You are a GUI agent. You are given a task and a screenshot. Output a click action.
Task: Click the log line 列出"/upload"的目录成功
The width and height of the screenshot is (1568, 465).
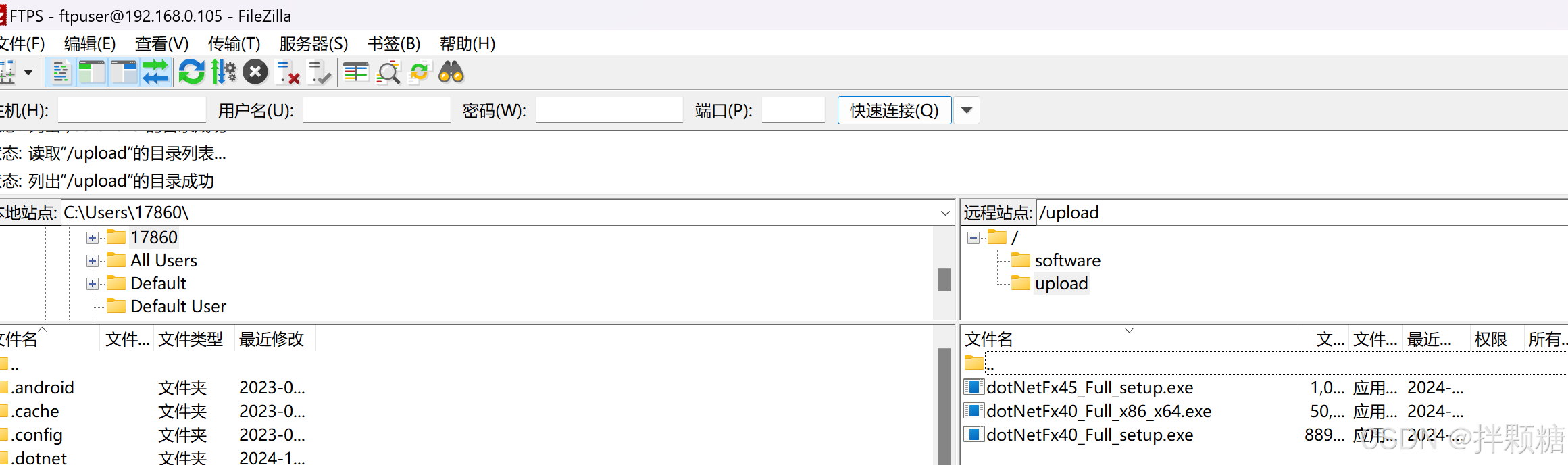pos(121,181)
